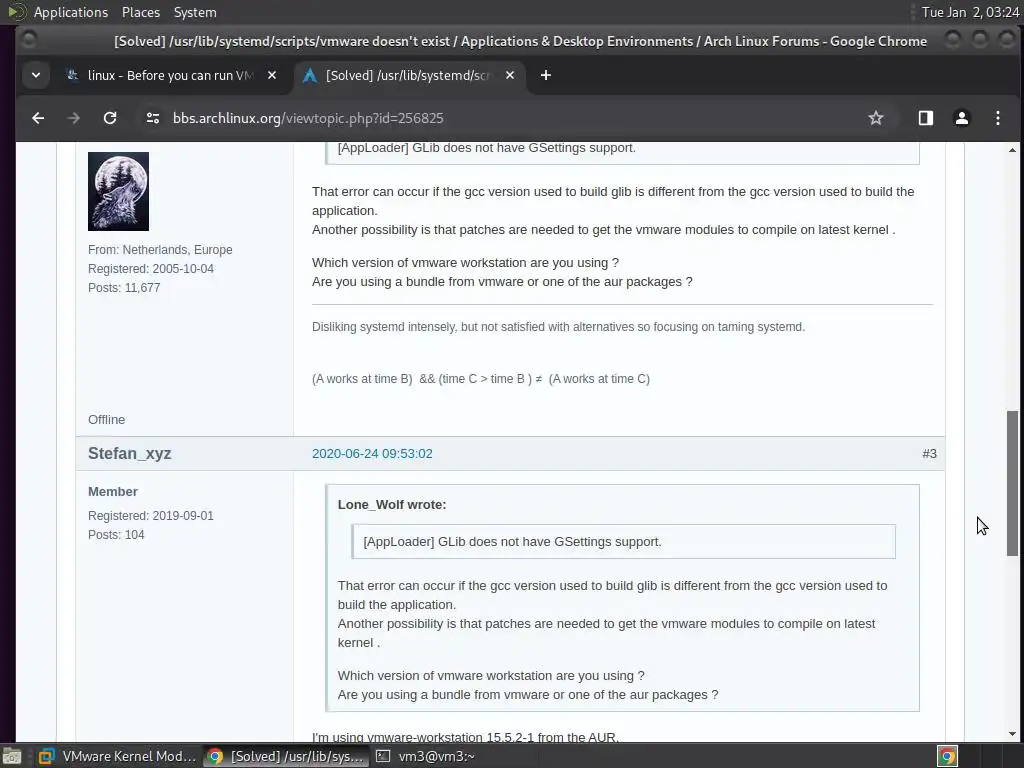This screenshot has height=768, width=1024.
Task: Reload the Arch Linux forum page
Action: 110,118
